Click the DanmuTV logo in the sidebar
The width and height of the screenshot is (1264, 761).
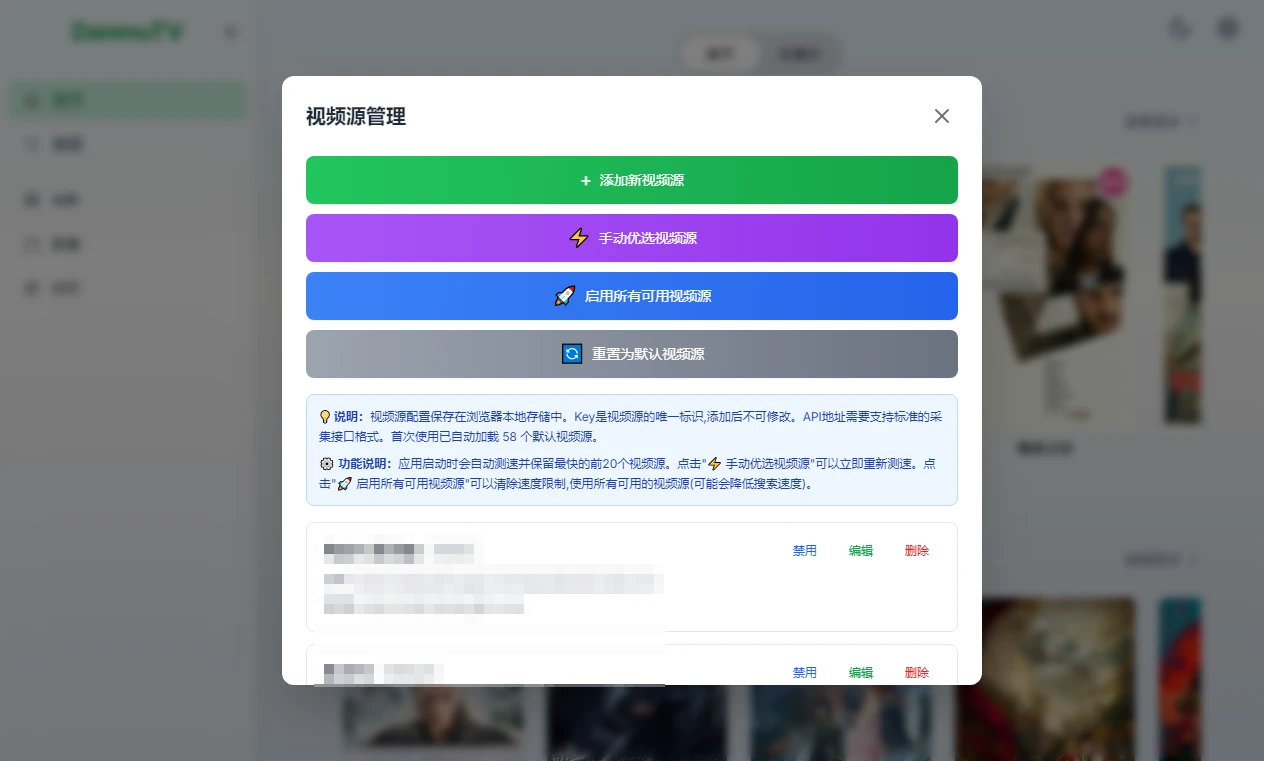(x=127, y=32)
